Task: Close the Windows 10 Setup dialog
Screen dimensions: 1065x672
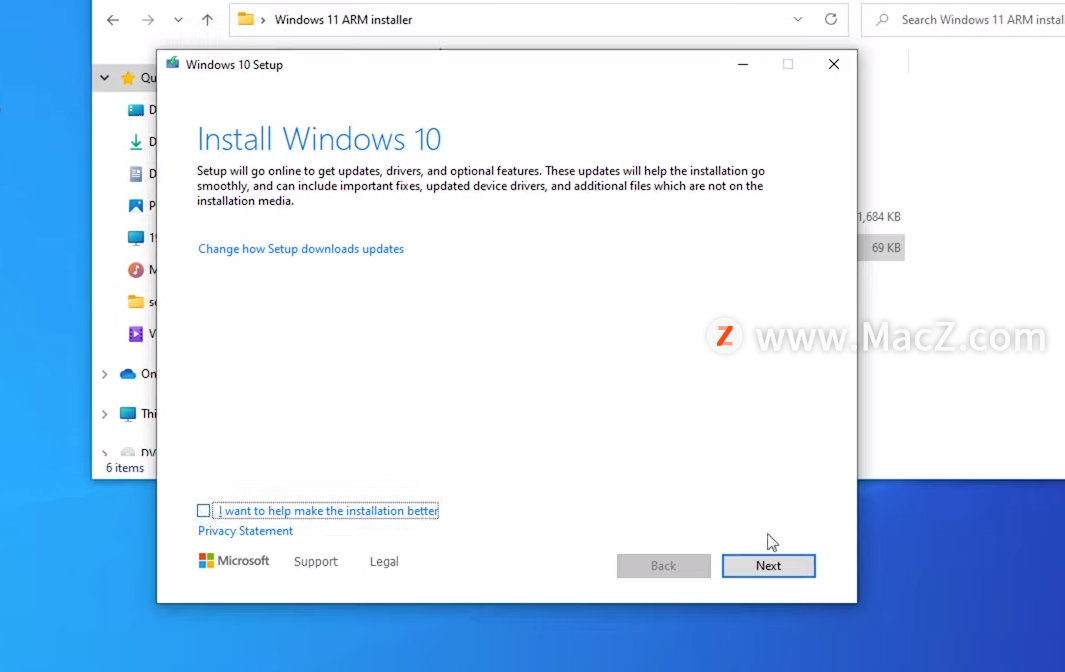Action: pos(833,64)
